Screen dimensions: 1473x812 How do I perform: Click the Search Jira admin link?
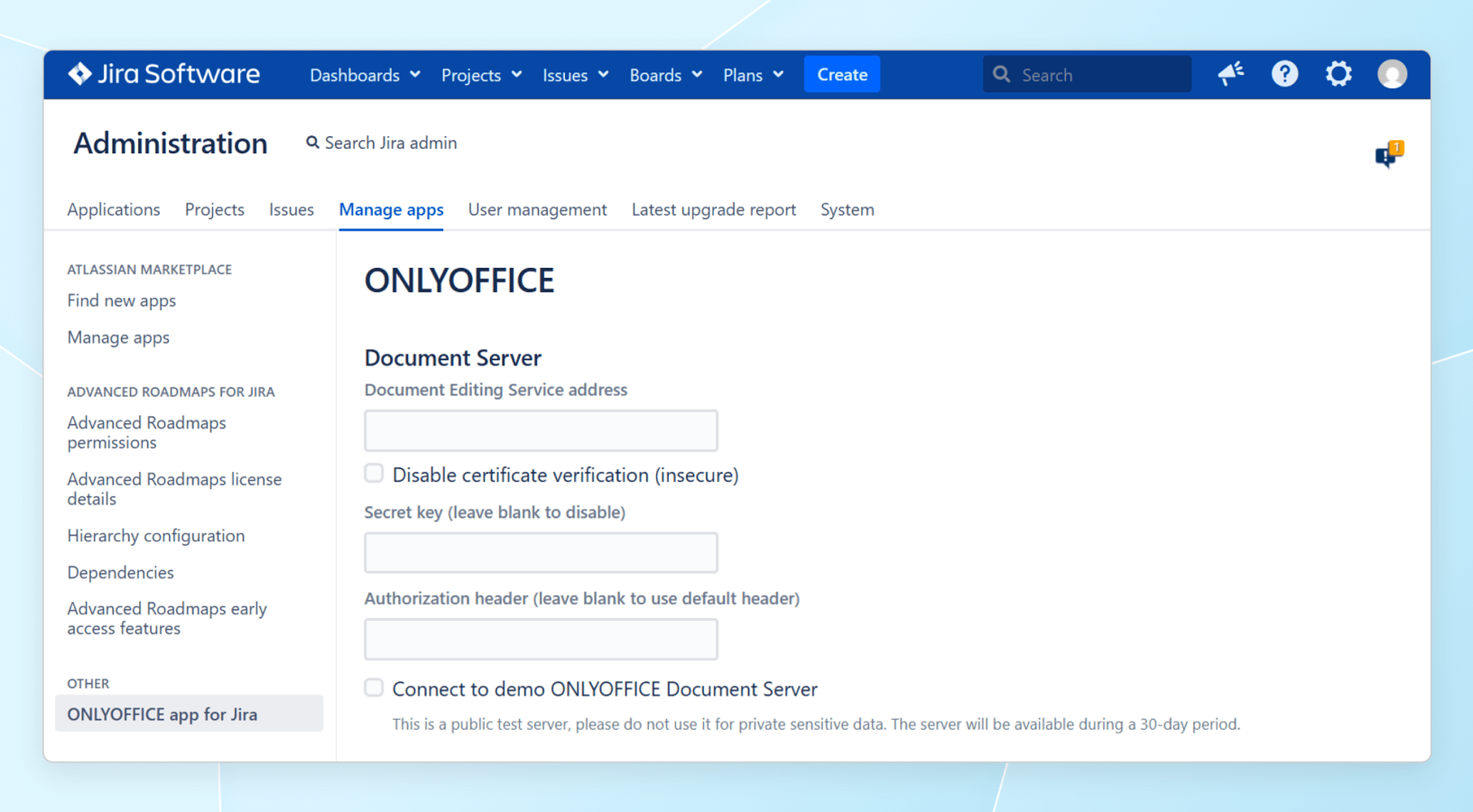pos(382,143)
